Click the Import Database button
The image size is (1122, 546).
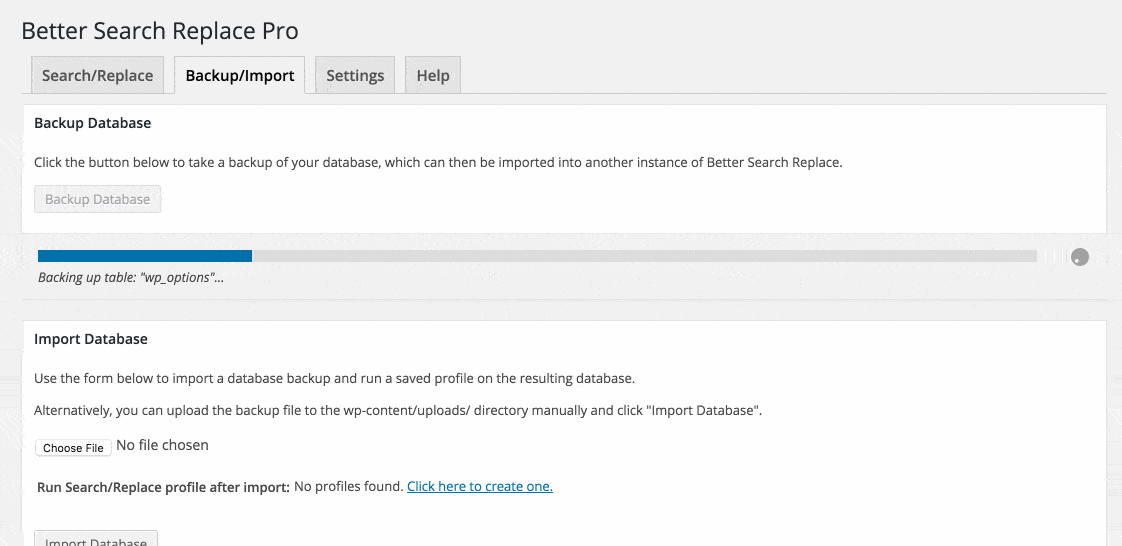[x=96, y=538]
